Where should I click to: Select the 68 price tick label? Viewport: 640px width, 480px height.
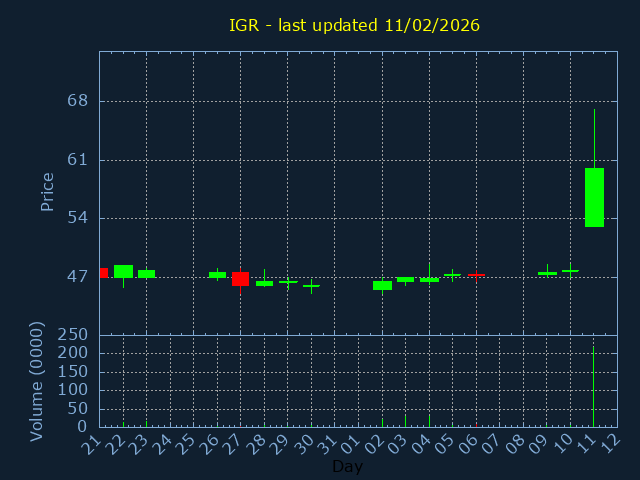[77, 101]
